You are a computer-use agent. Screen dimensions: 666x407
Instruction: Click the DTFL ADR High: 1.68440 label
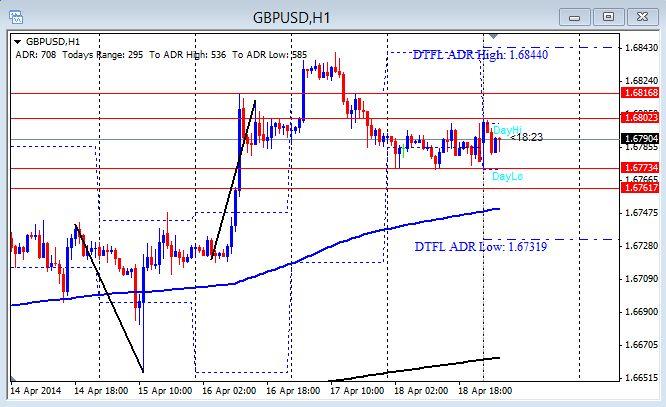click(x=480, y=55)
